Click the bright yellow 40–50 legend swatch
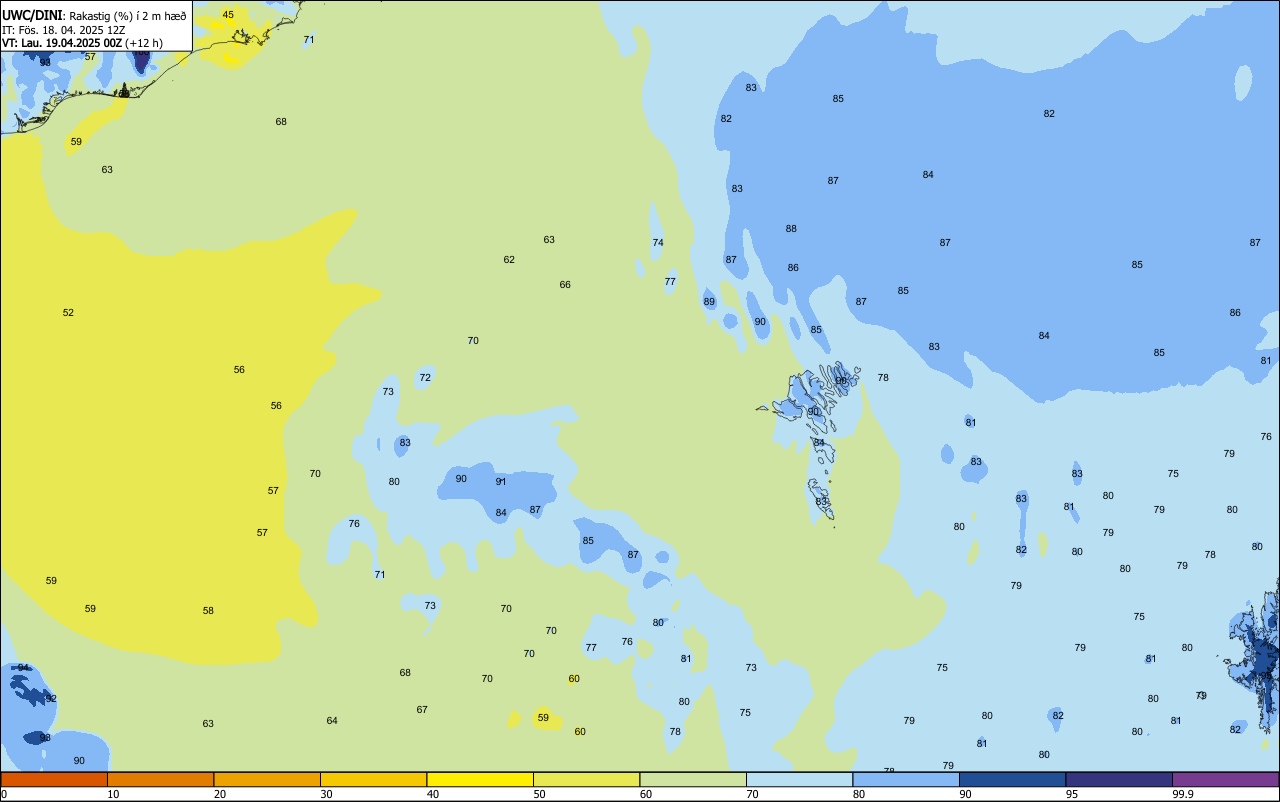Screen dimensions: 1280x802 (x=480, y=780)
